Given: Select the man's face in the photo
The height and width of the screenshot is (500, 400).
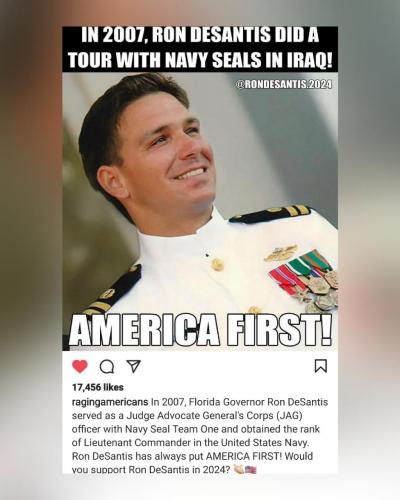Looking at the screenshot, I should pos(167,150).
